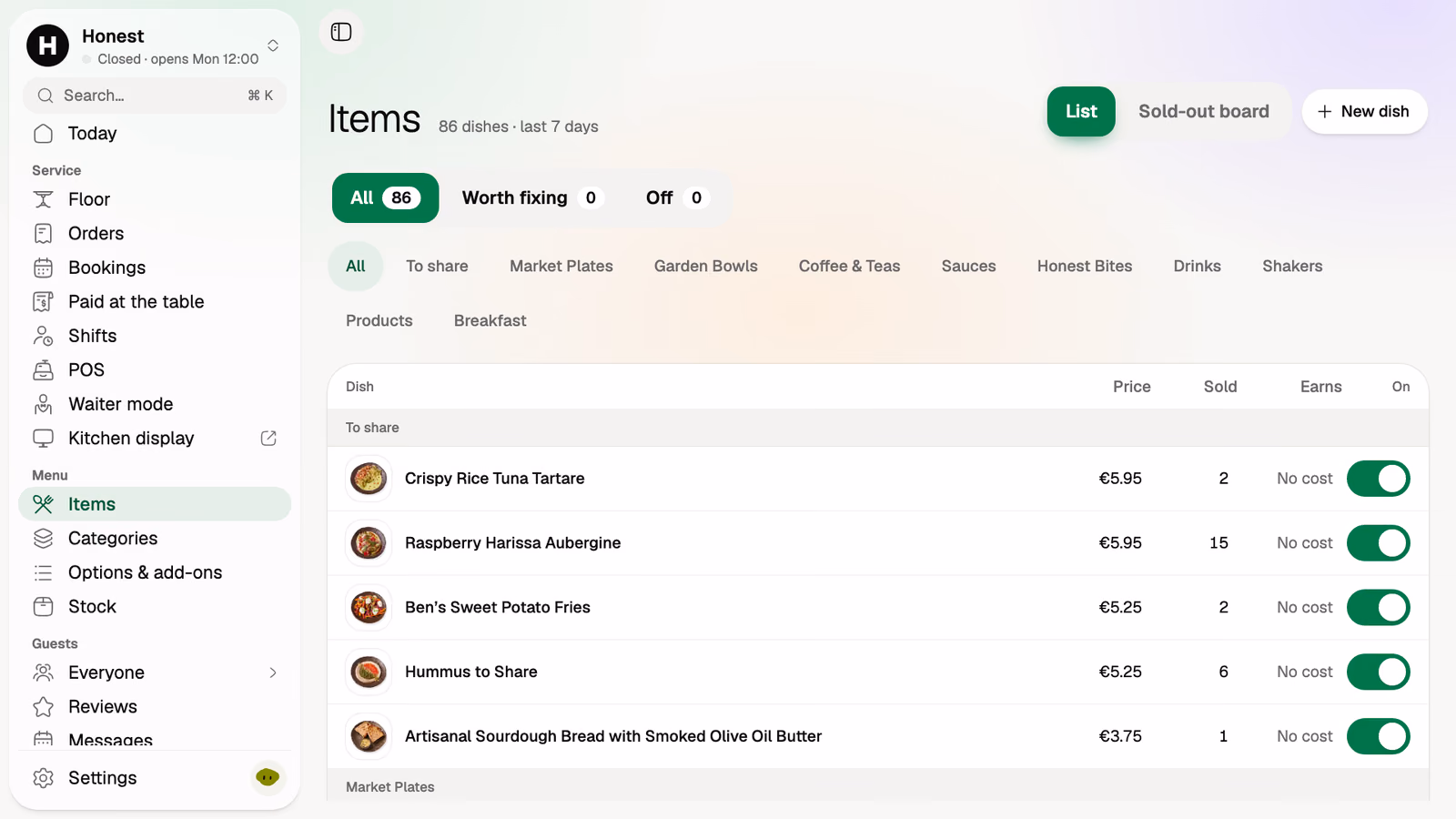Focus the Search field
Viewport: 1456px width, 819px height.
click(155, 96)
